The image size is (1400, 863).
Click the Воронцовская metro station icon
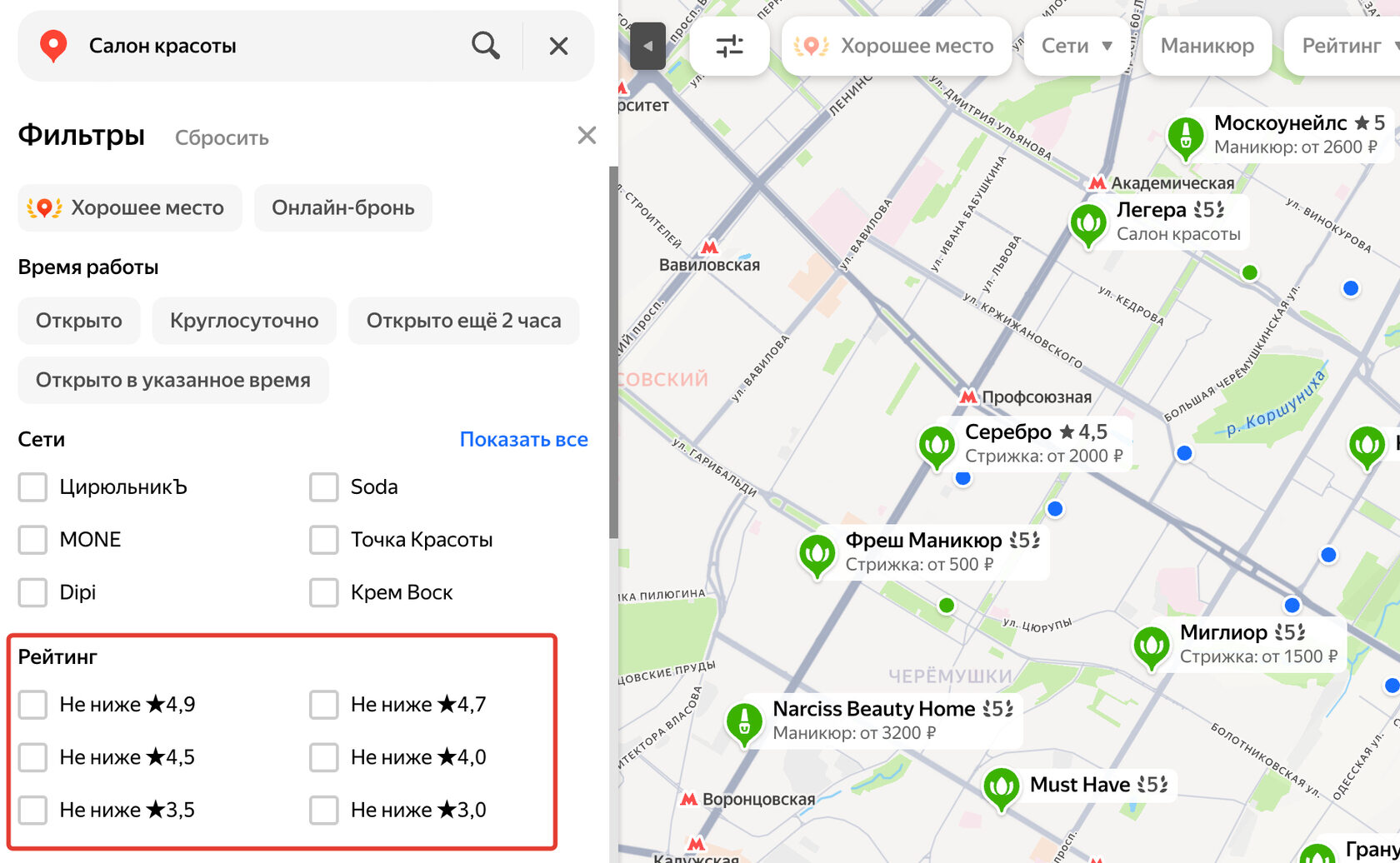tap(688, 799)
